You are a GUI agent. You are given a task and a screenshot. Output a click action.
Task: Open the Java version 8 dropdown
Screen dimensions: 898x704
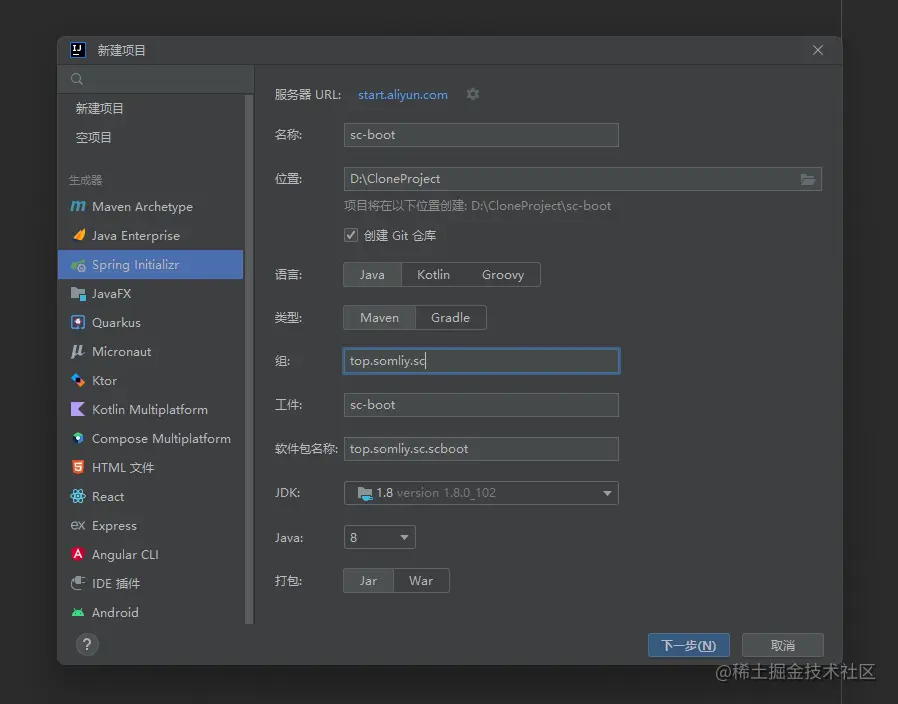[x=379, y=537]
